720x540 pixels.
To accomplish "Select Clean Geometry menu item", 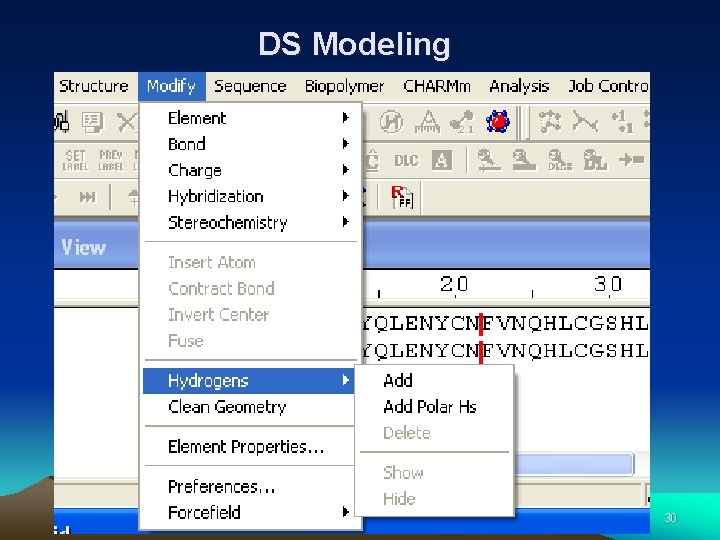I will (248, 407).
